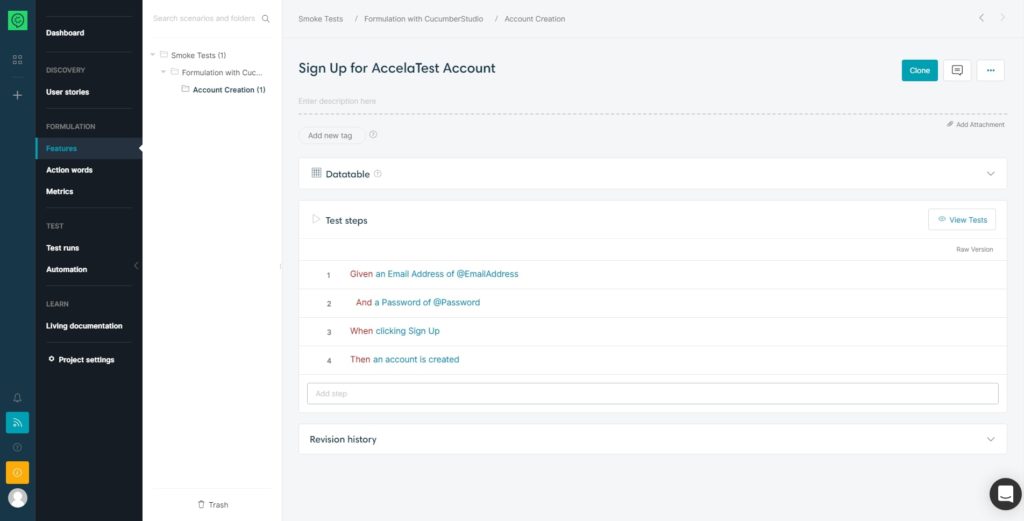
Task: Collapse the Smoke Tests folder arrow
Action: [152, 55]
